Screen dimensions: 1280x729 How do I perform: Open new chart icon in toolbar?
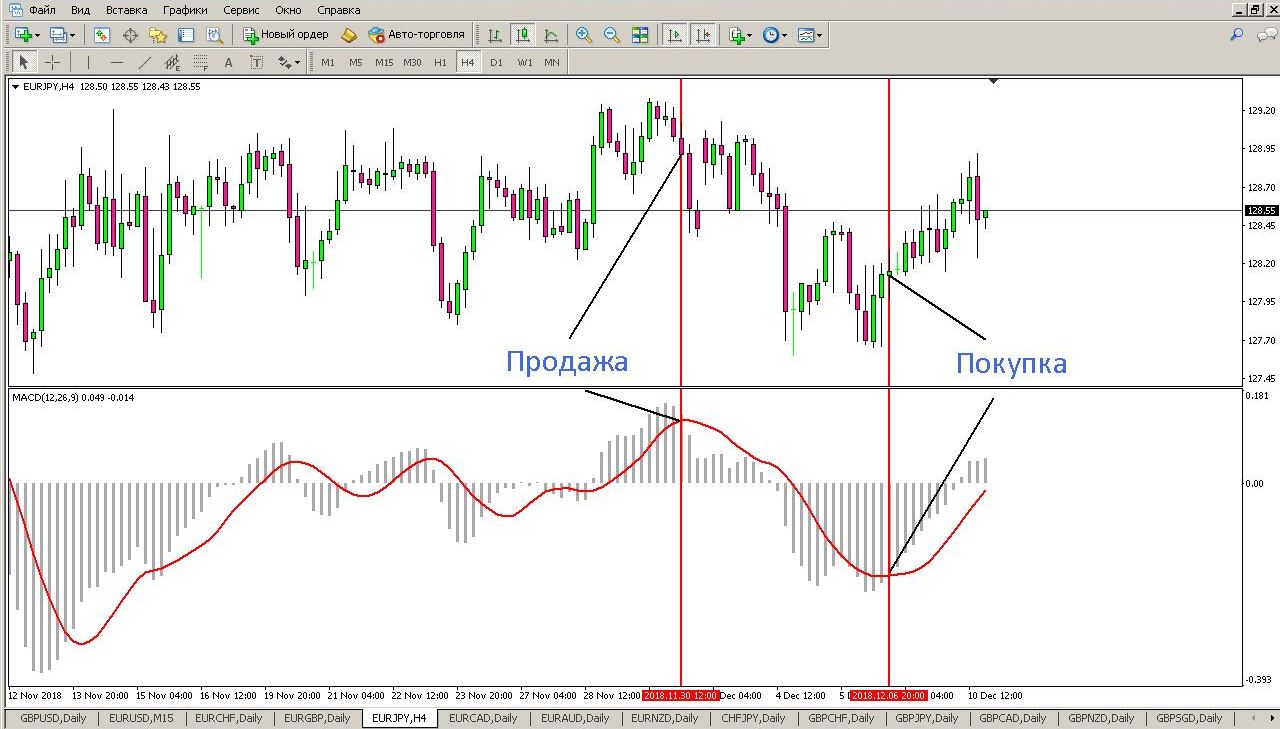pos(23,35)
